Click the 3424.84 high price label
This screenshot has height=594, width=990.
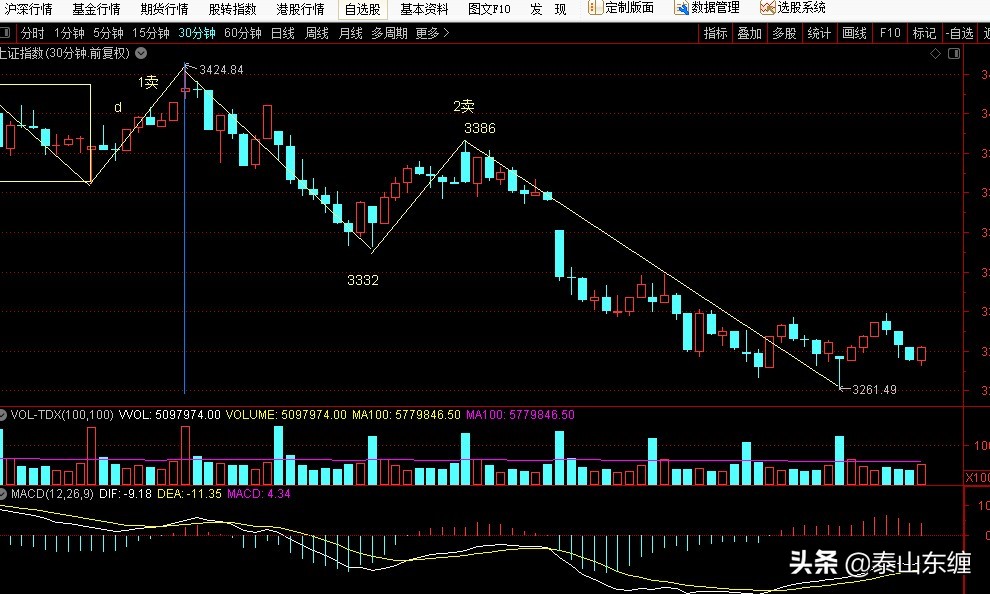click(x=221, y=70)
